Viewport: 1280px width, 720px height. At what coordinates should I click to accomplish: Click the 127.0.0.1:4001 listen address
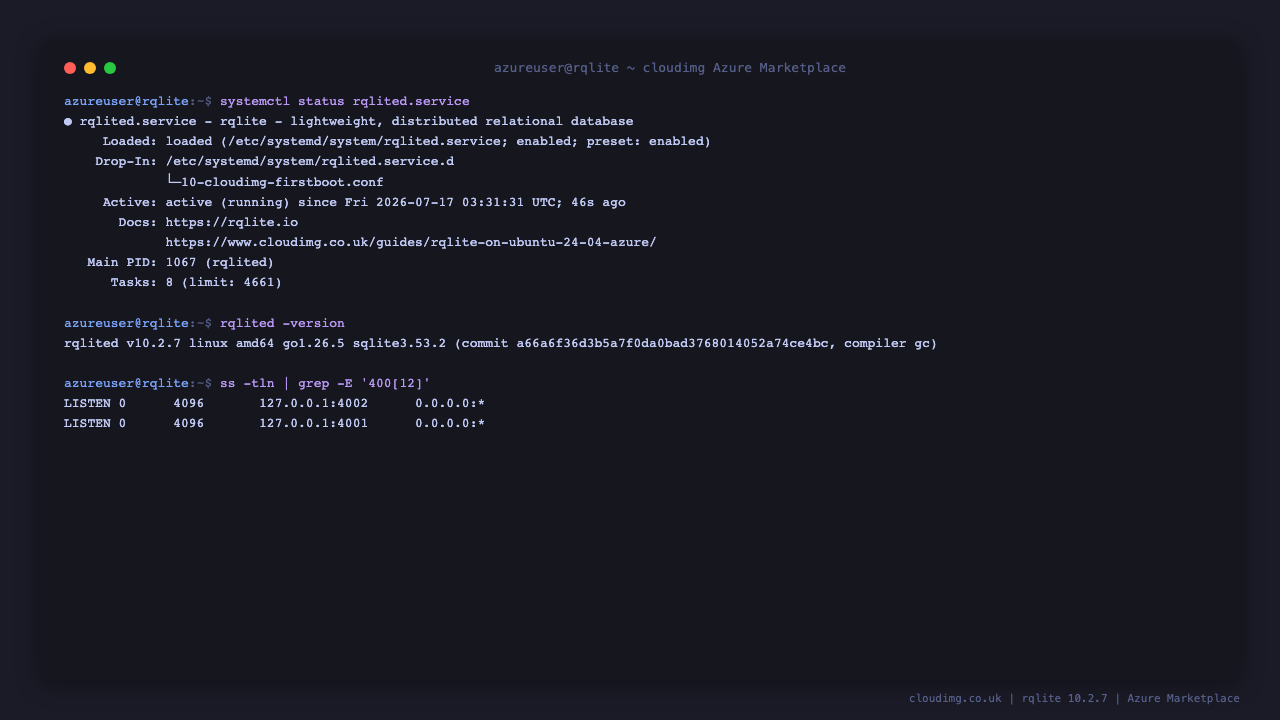point(313,424)
